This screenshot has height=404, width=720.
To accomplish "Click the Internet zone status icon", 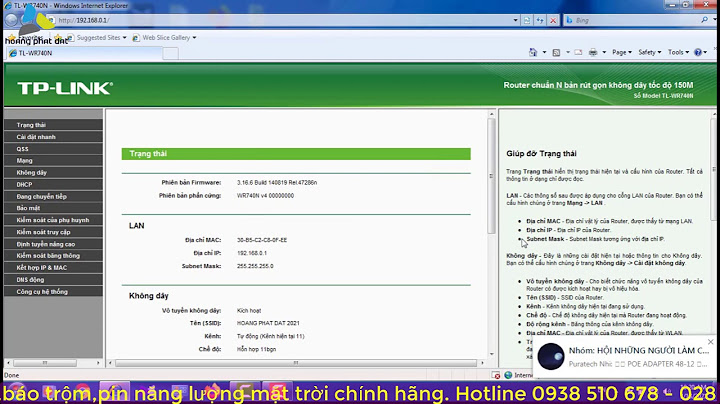I will click(508, 375).
